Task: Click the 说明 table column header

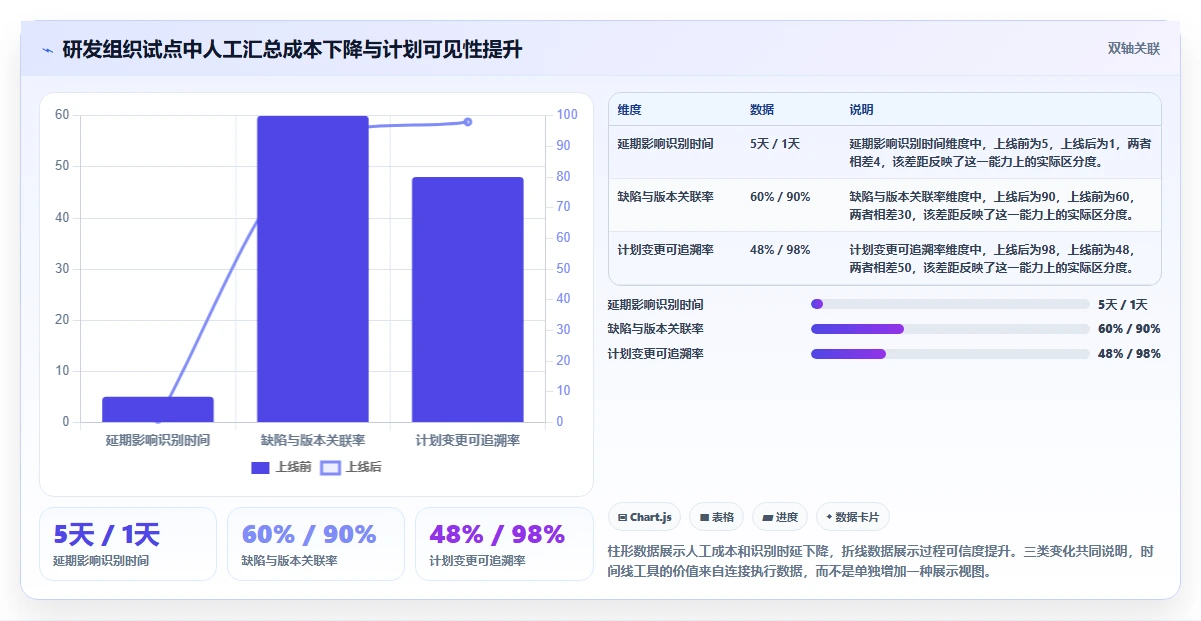Action: click(x=861, y=109)
